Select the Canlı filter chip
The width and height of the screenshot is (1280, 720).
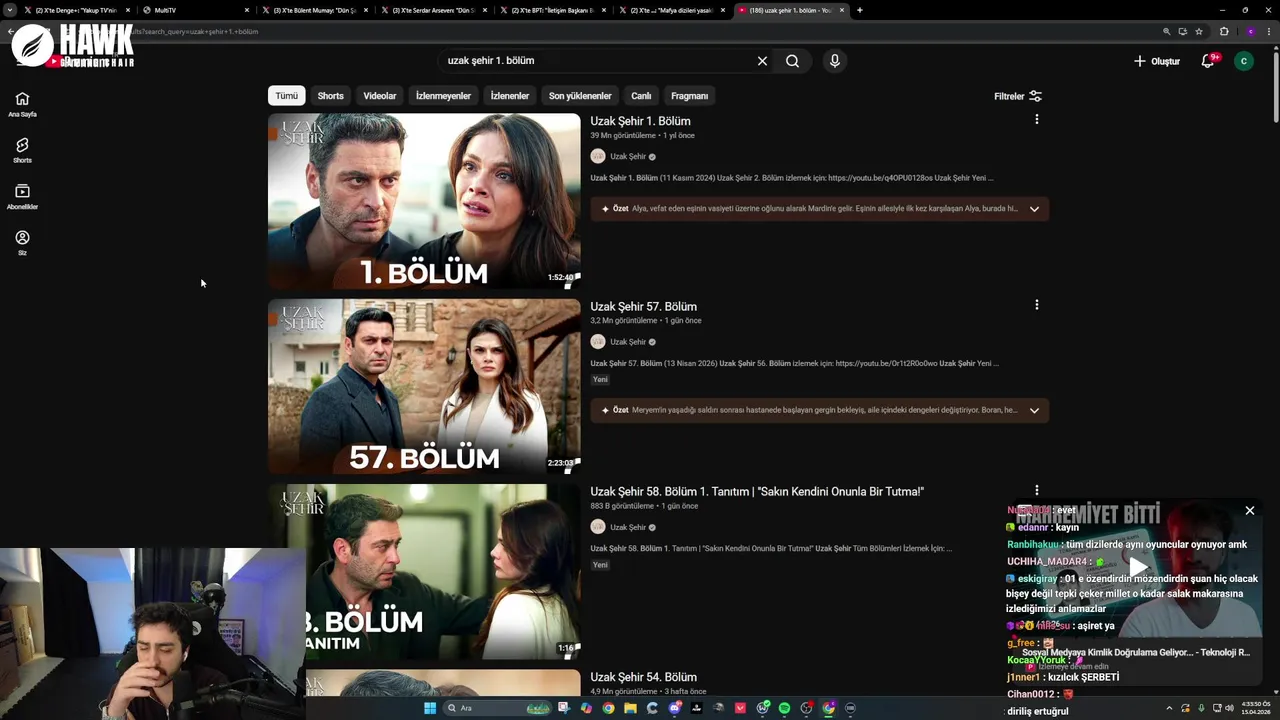pos(641,96)
